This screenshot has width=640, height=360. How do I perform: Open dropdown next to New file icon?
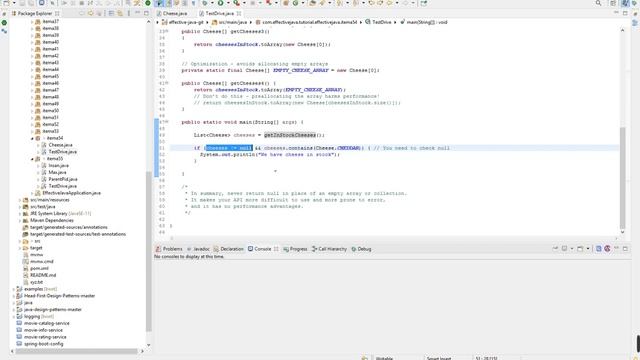click(x=14, y=3)
